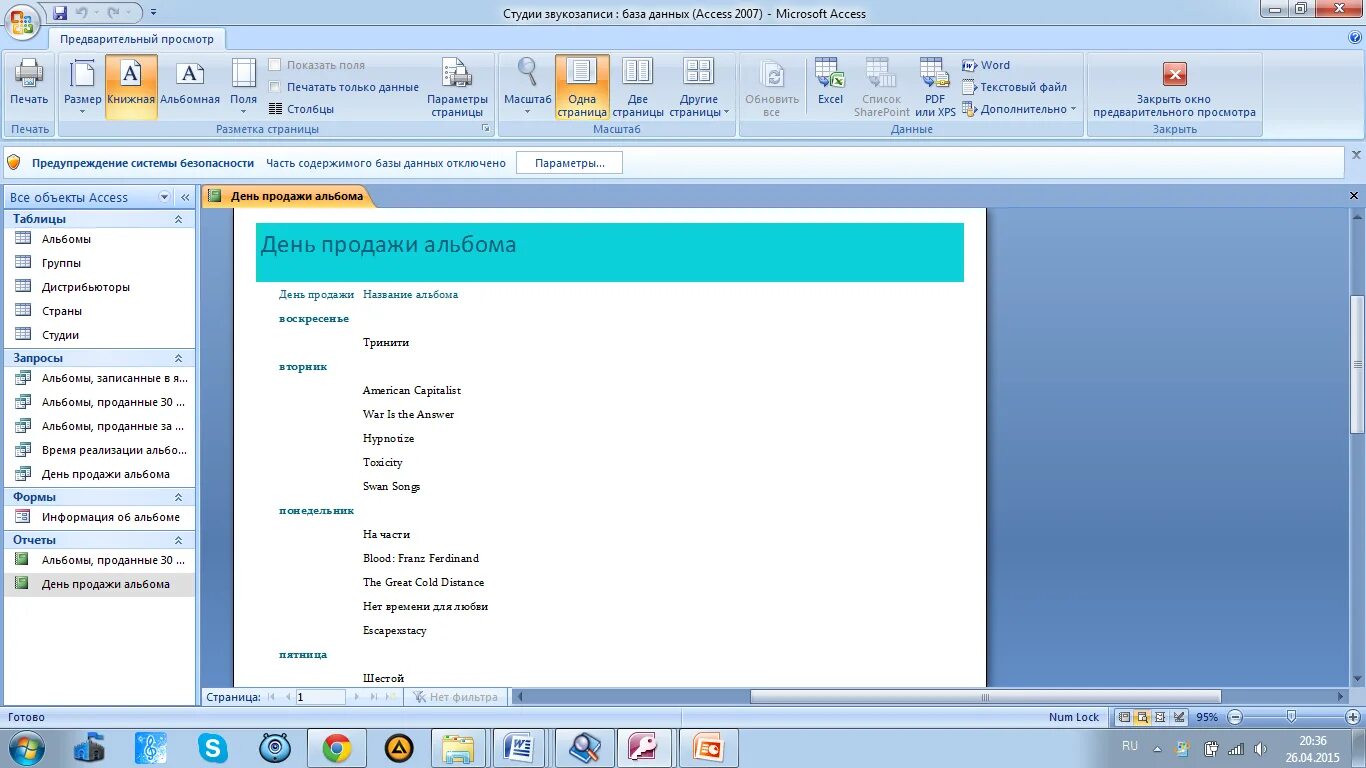Open Все объекты Access dropdown
The width and height of the screenshot is (1366, 768).
point(165,197)
